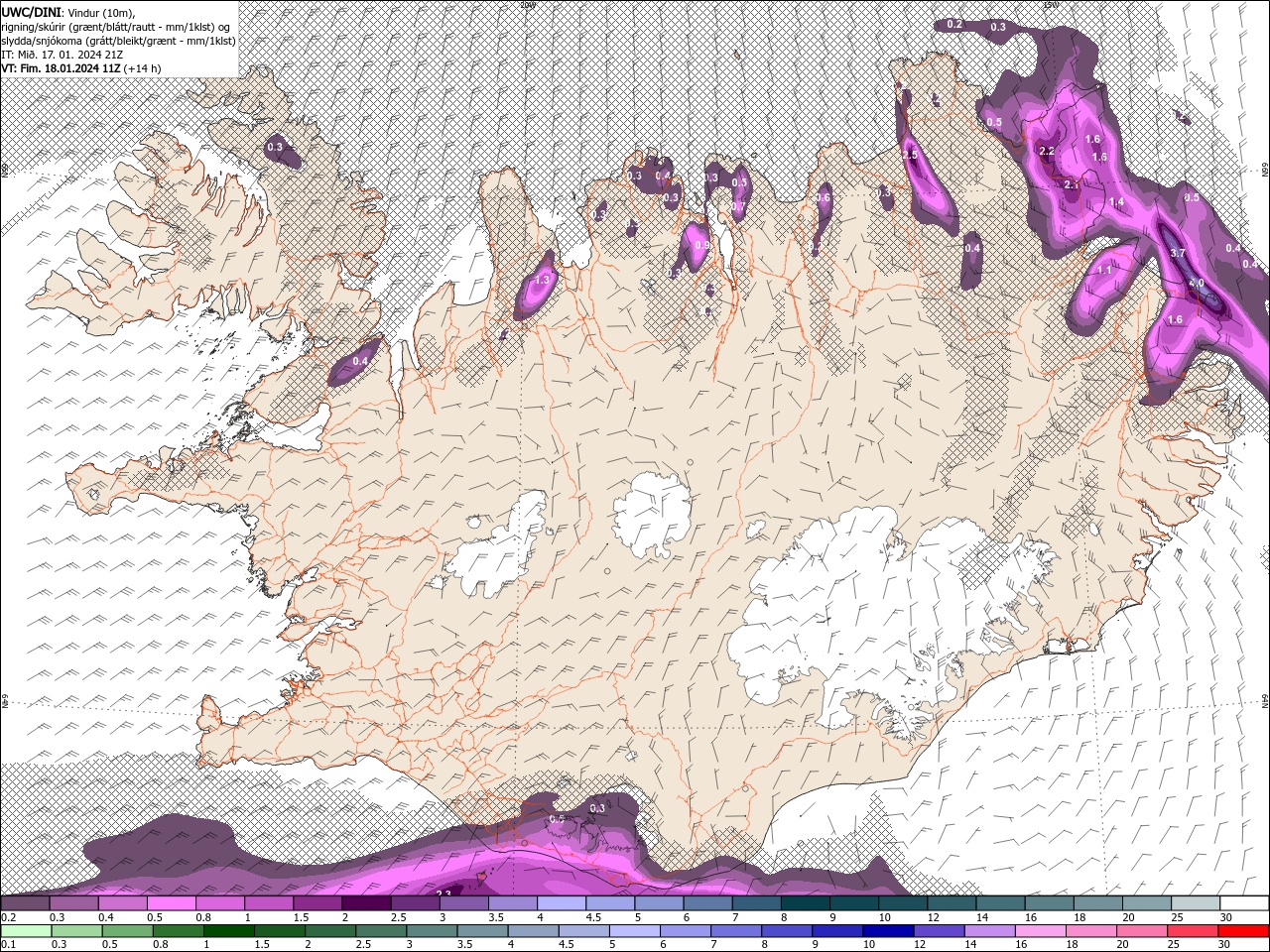This screenshot has height=952, width=1270.
Task: Click the "VT: Fim. 18.01.2024 11Z" valid time
Action: click(x=61, y=68)
